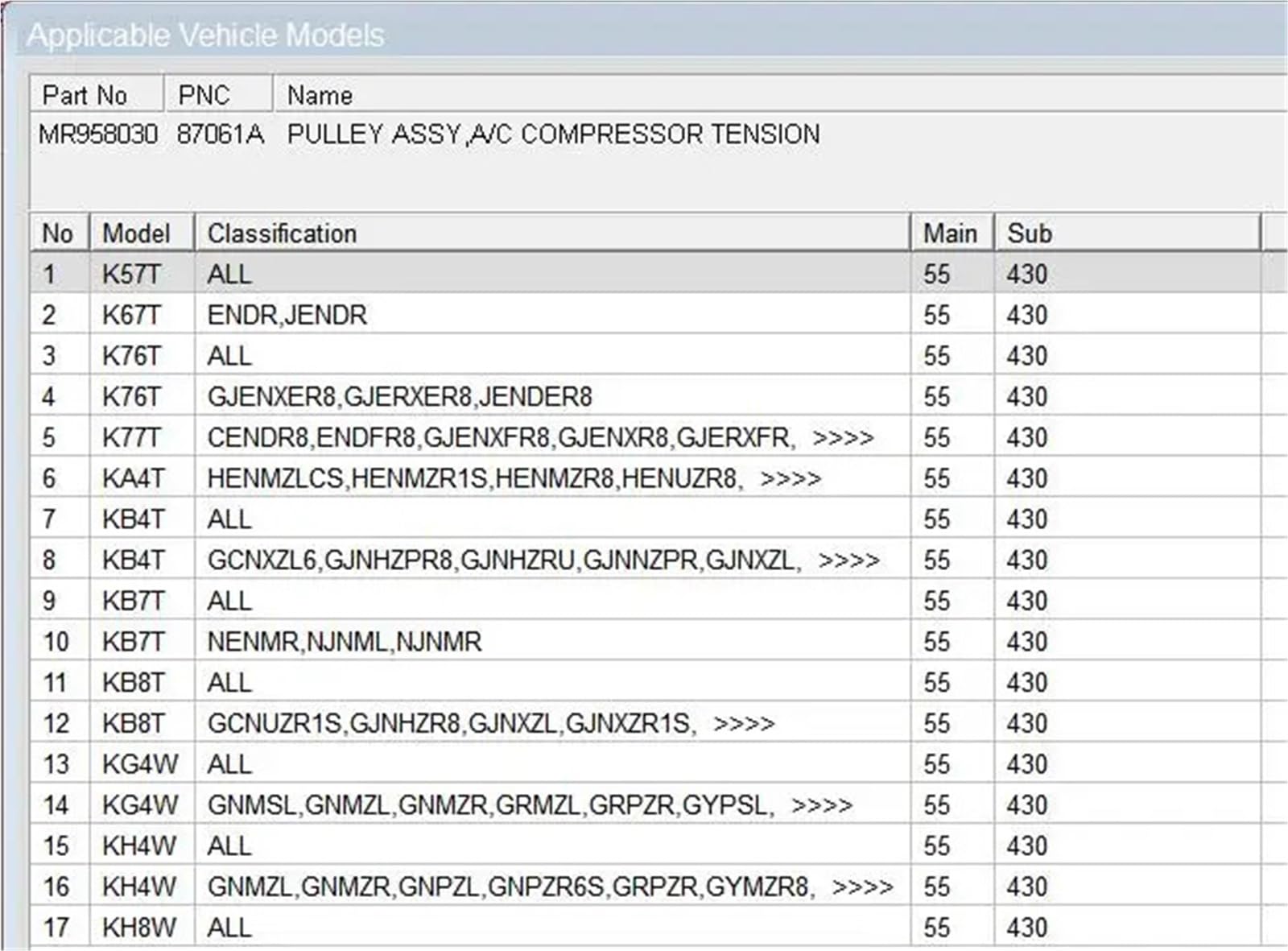Screen dimensions: 1288x951
Task: Expand the >>>> on row 12 KB8T
Action: point(744,724)
